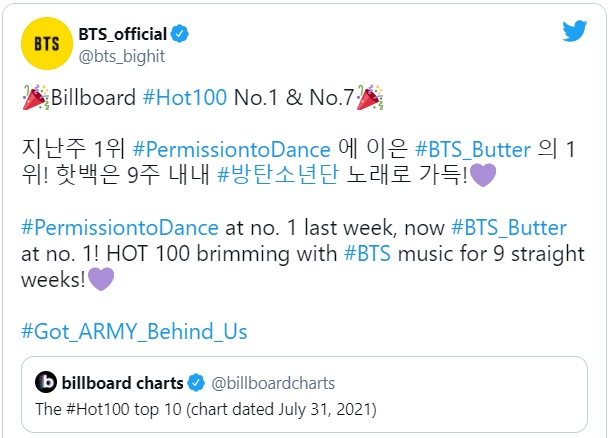Click the BTS_official display name
Image resolution: width=610 pixels, height=438 pixels.
(123, 34)
